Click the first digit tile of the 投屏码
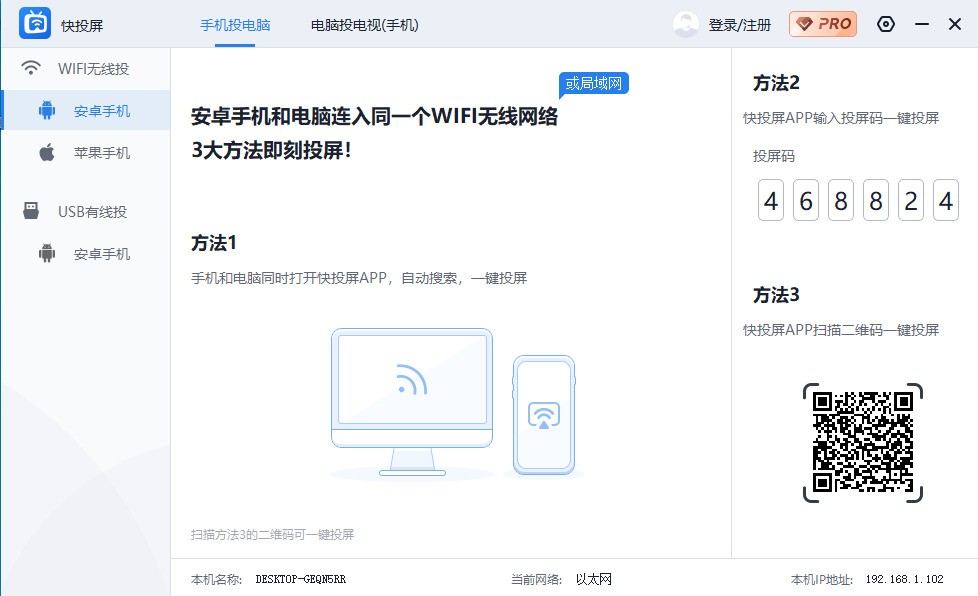Screen dimensions: 978x596 tap(770, 199)
